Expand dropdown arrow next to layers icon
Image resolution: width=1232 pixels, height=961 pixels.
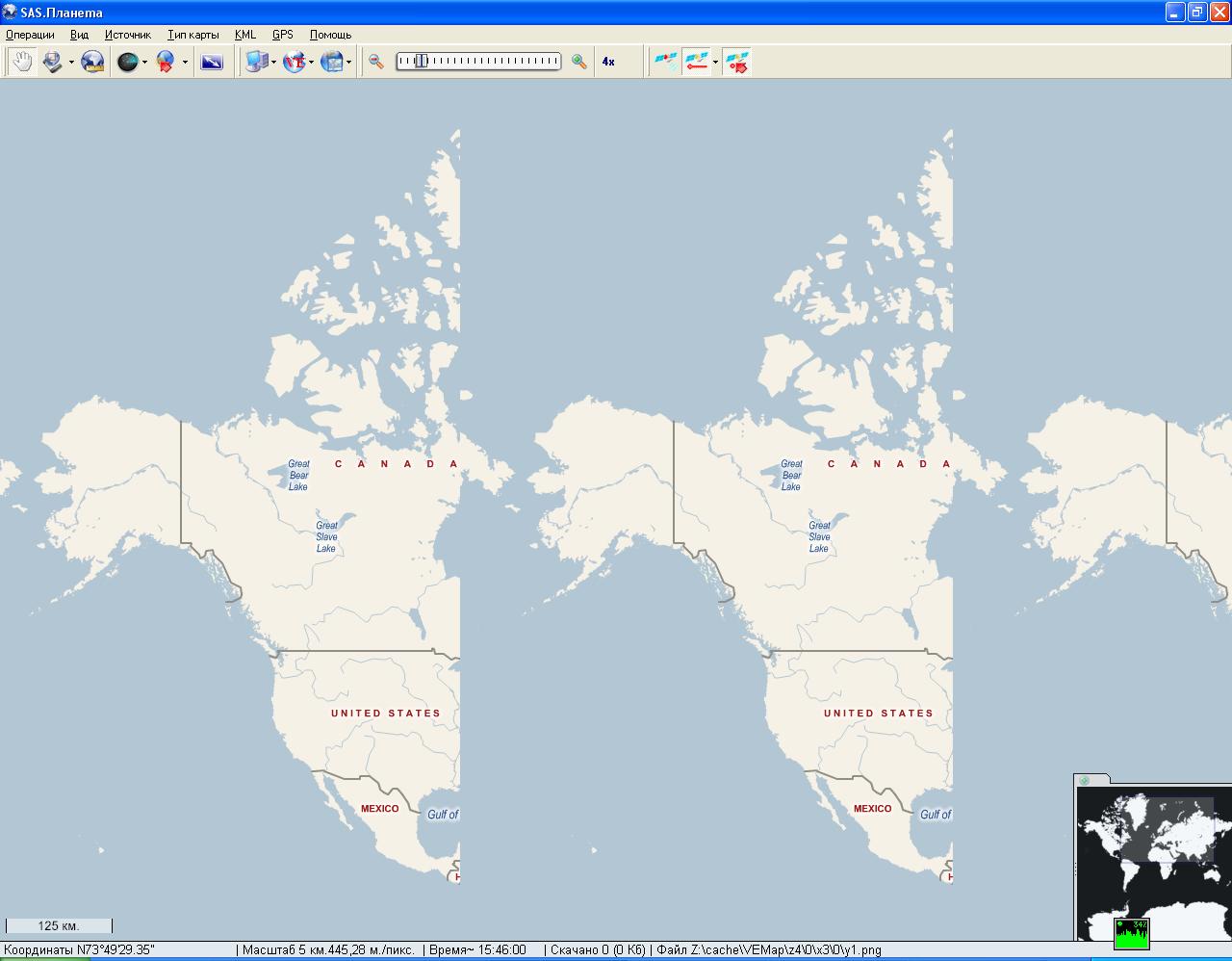(x=348, y=63)
